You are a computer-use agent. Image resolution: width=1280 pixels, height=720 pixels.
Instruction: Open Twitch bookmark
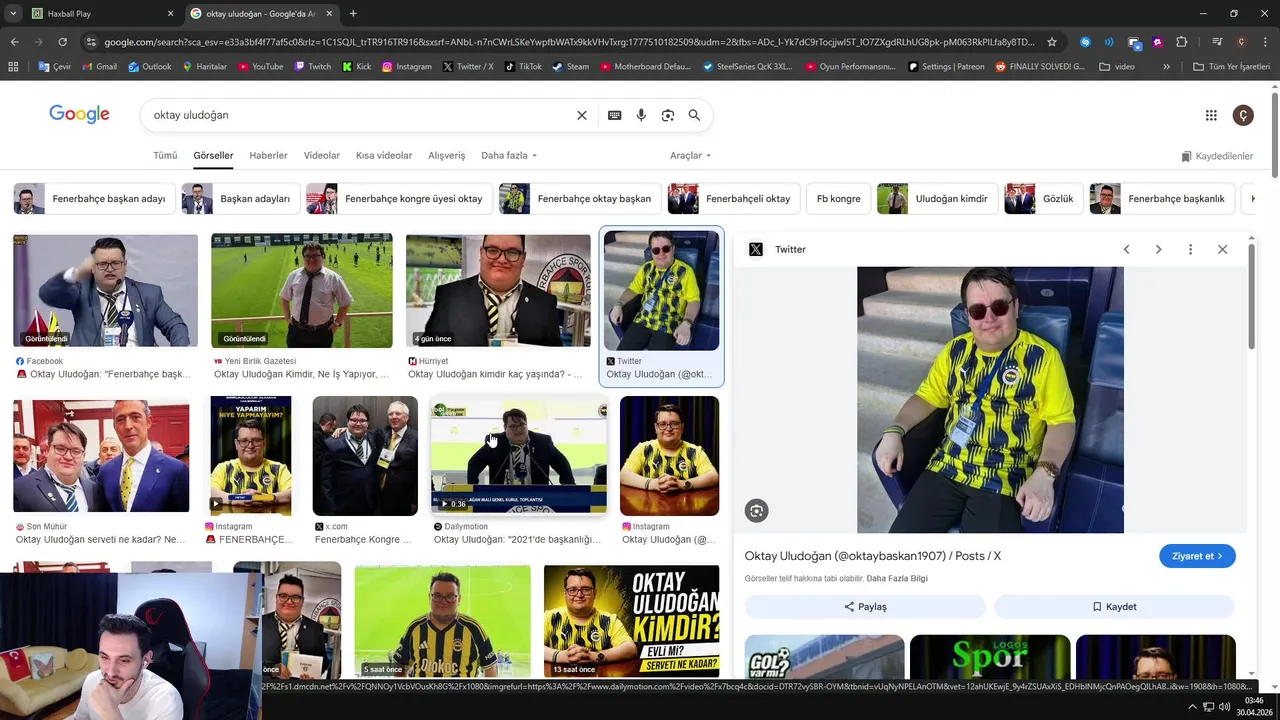pos(312,66)
